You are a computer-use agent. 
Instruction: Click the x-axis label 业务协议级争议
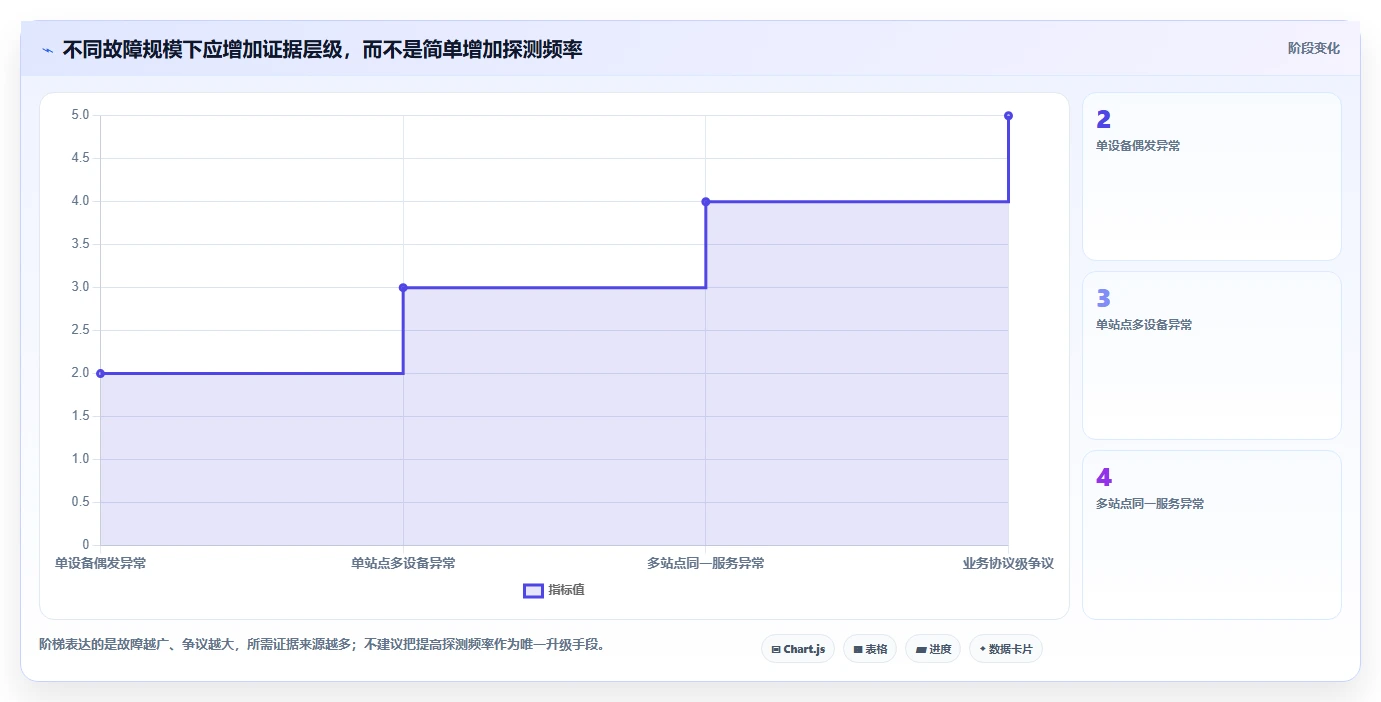(1008, 563)
